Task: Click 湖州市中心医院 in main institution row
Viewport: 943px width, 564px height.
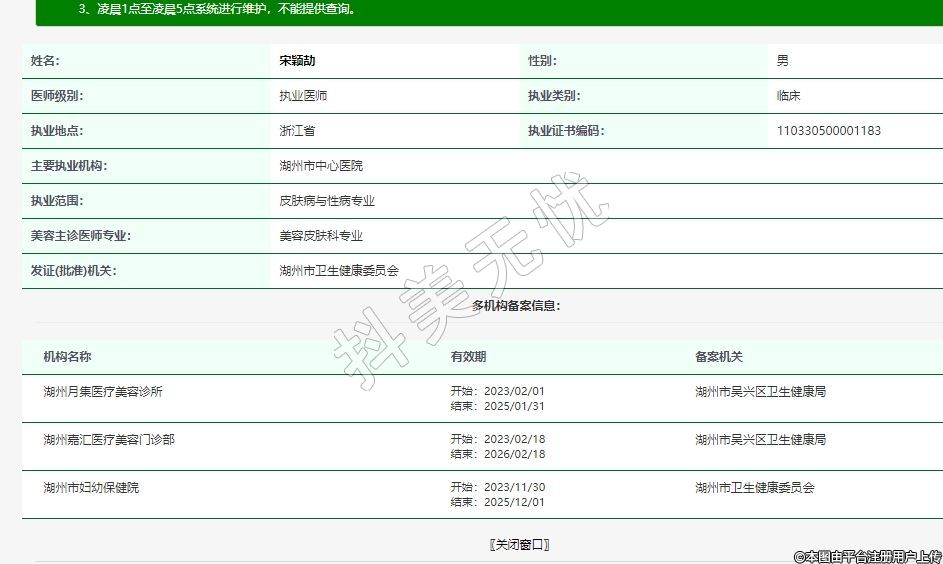Action: point(321,166)
